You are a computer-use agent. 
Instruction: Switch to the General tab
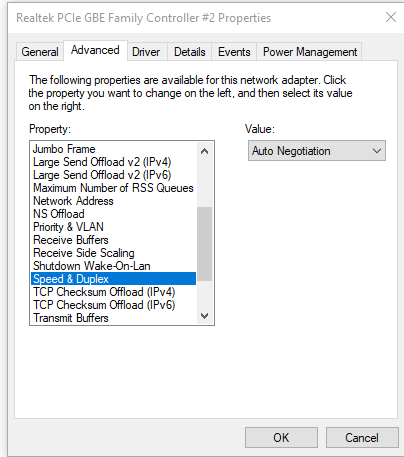[40, 52]
